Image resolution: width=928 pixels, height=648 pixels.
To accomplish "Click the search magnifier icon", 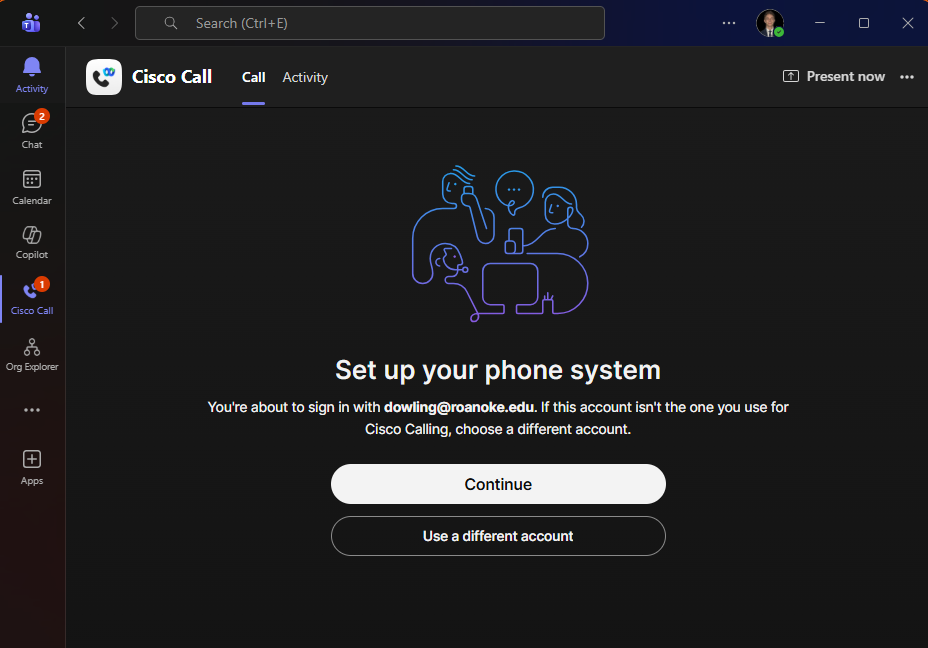I will click(170, 23).
